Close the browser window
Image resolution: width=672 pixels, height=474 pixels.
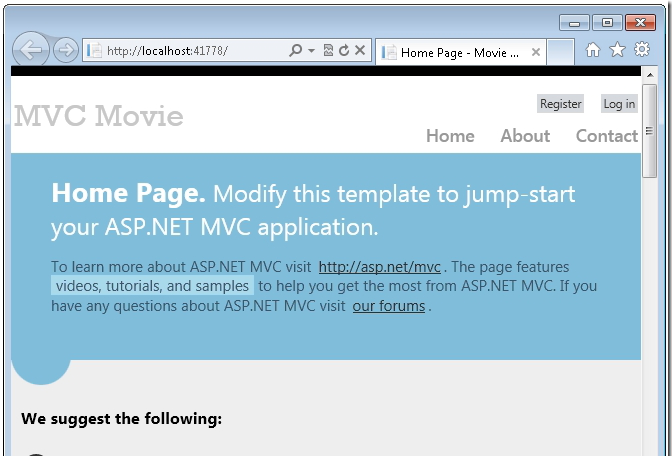click(640, 23)
